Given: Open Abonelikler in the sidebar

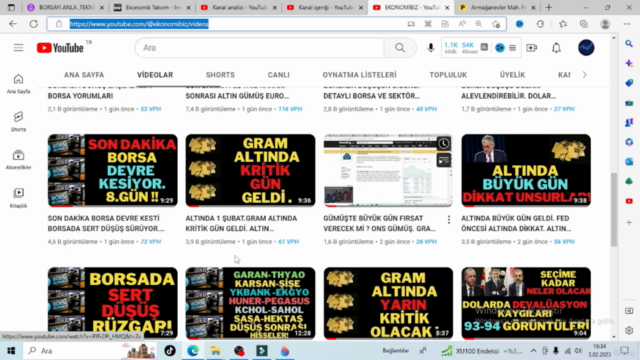Looking at the screenshot, I should coord(18,160).
